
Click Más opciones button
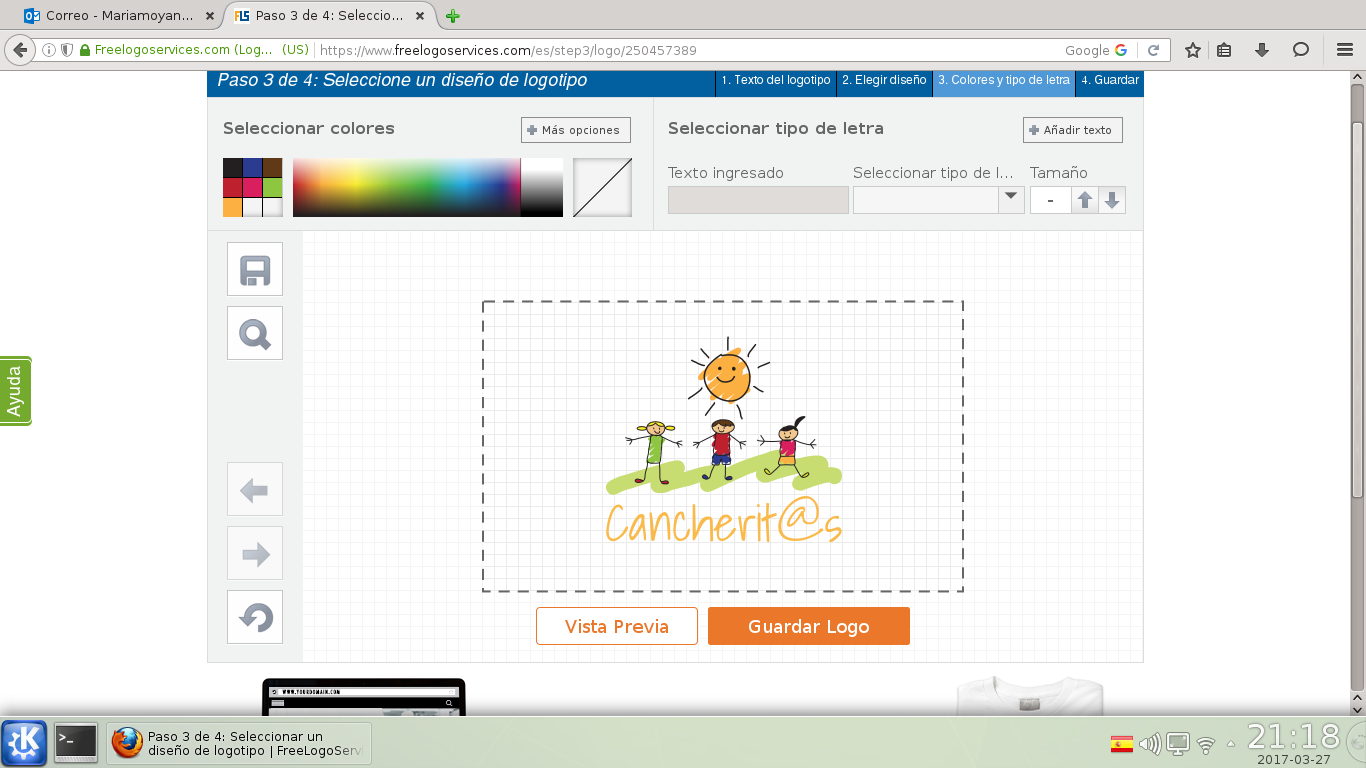tap(576, 130)
